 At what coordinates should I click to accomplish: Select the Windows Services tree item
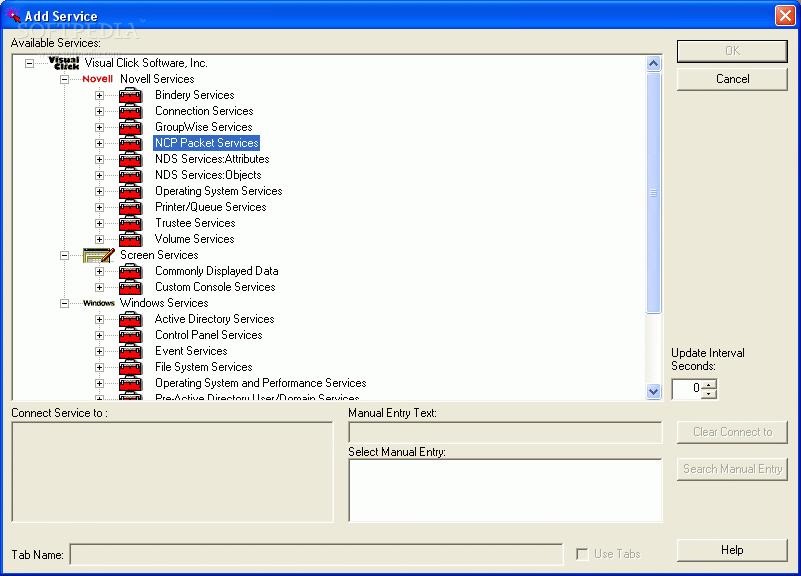coord(164,303)
